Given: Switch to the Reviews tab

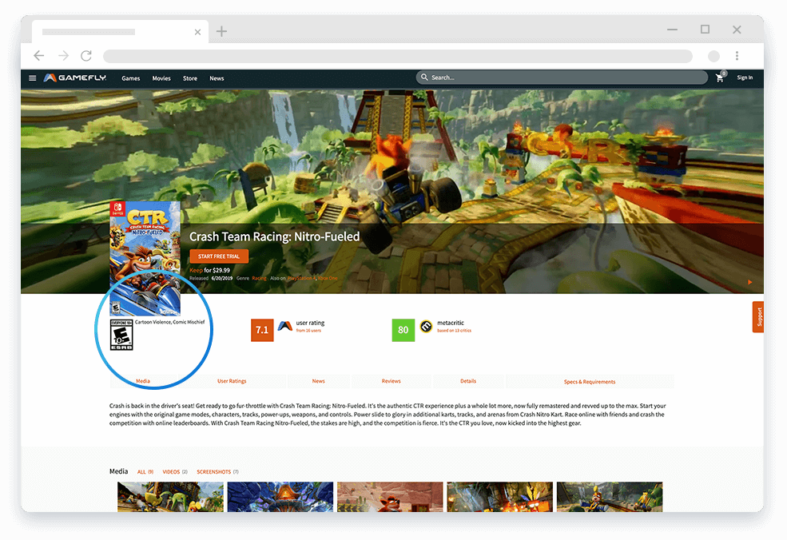Looking at the screenshot, I should [391, 381].
